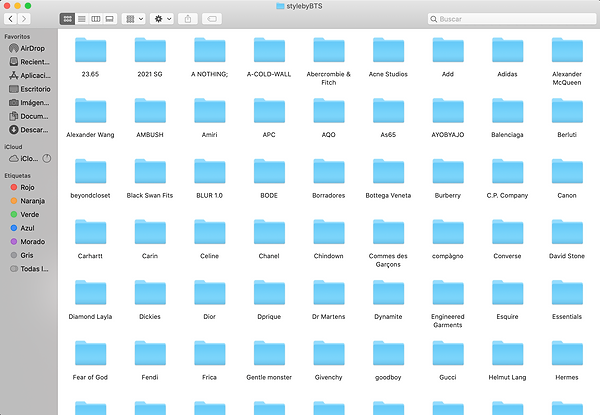Screen dimensions: 600x415
Task: Select the Morado purple tag
Action: tap(29, 241)
